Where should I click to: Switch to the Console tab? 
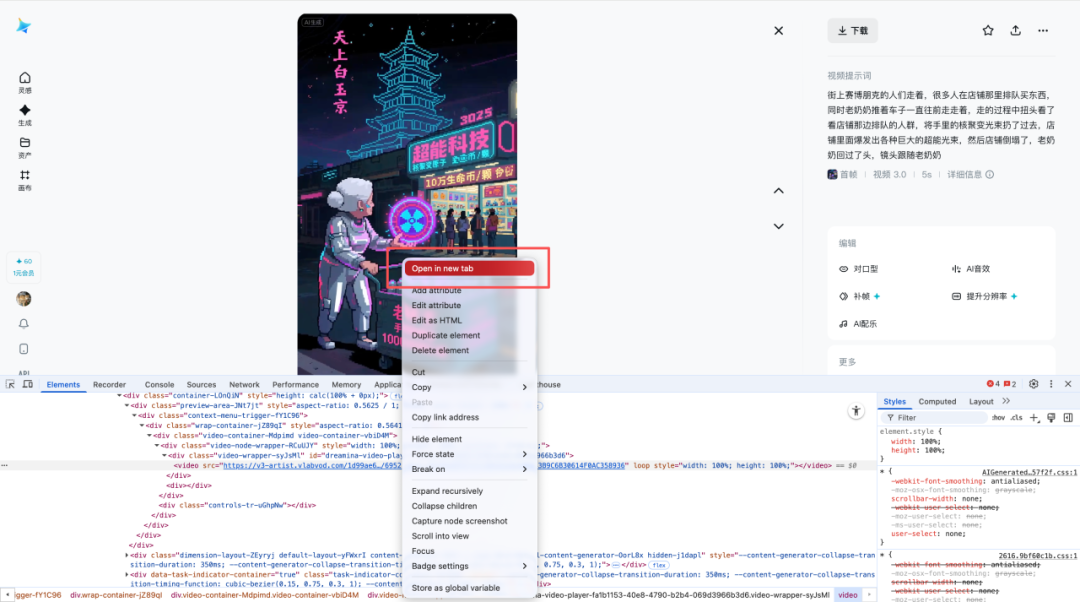coord(159,385)
